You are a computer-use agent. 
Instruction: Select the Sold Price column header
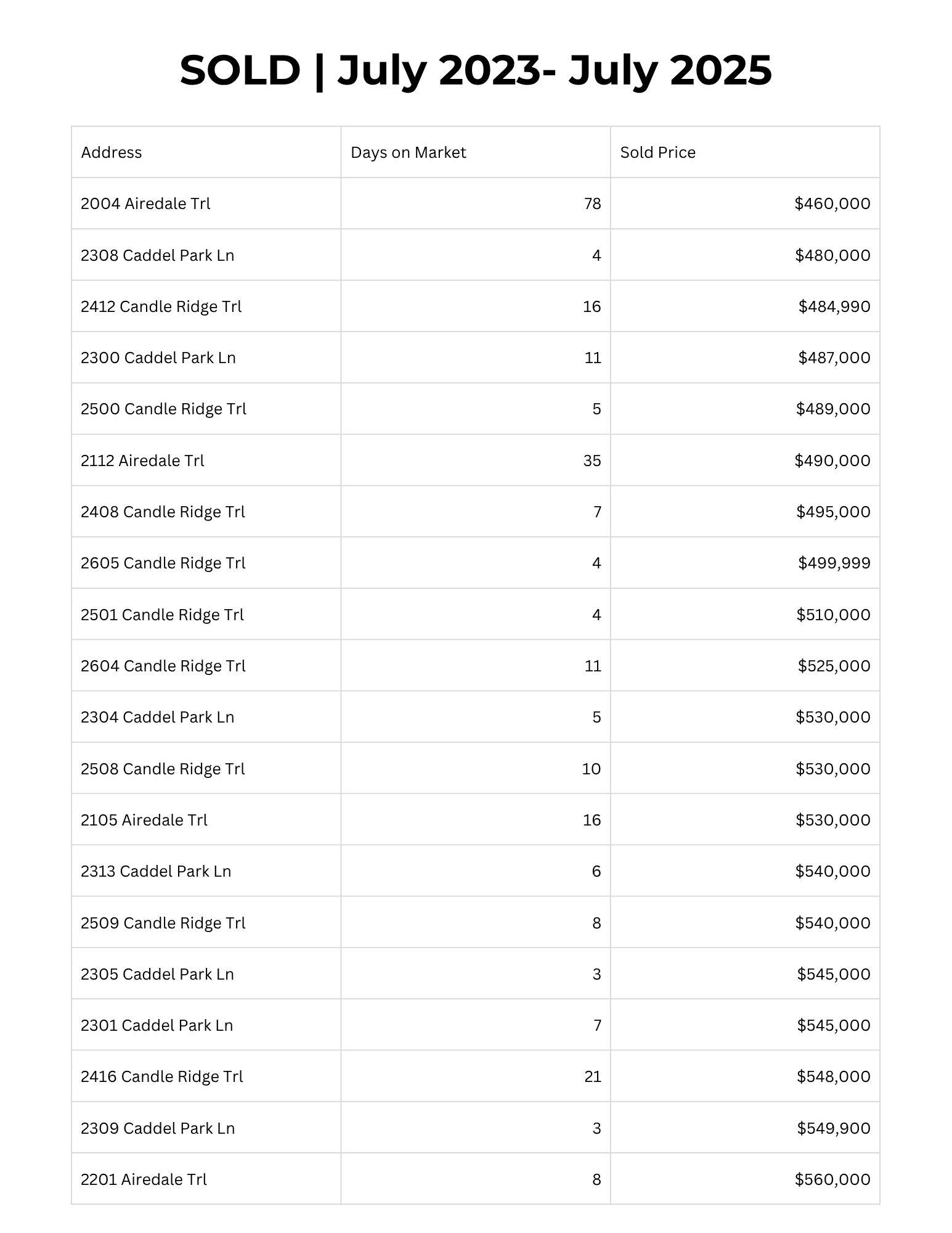click(x=657, y=152)
